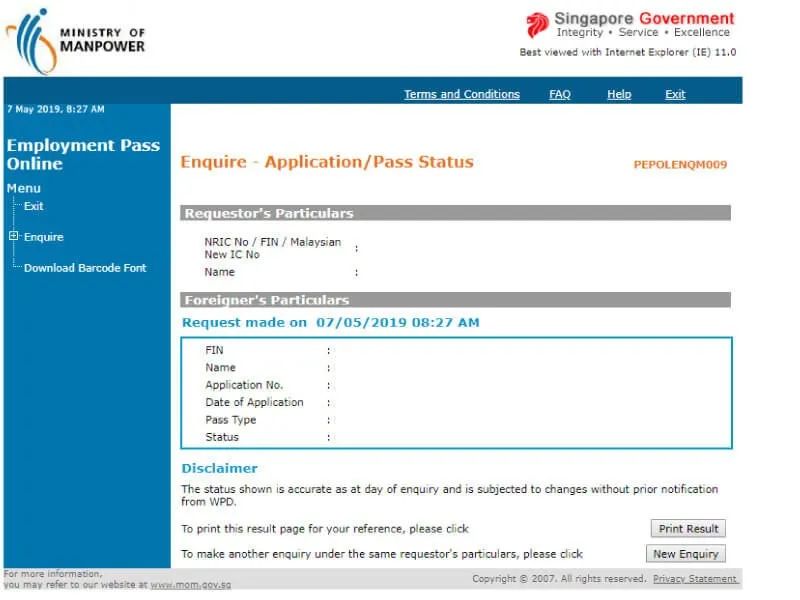Viewport: 800px width, 600px height.
Task: Go to the FAQ page
Action: (559, 94)
